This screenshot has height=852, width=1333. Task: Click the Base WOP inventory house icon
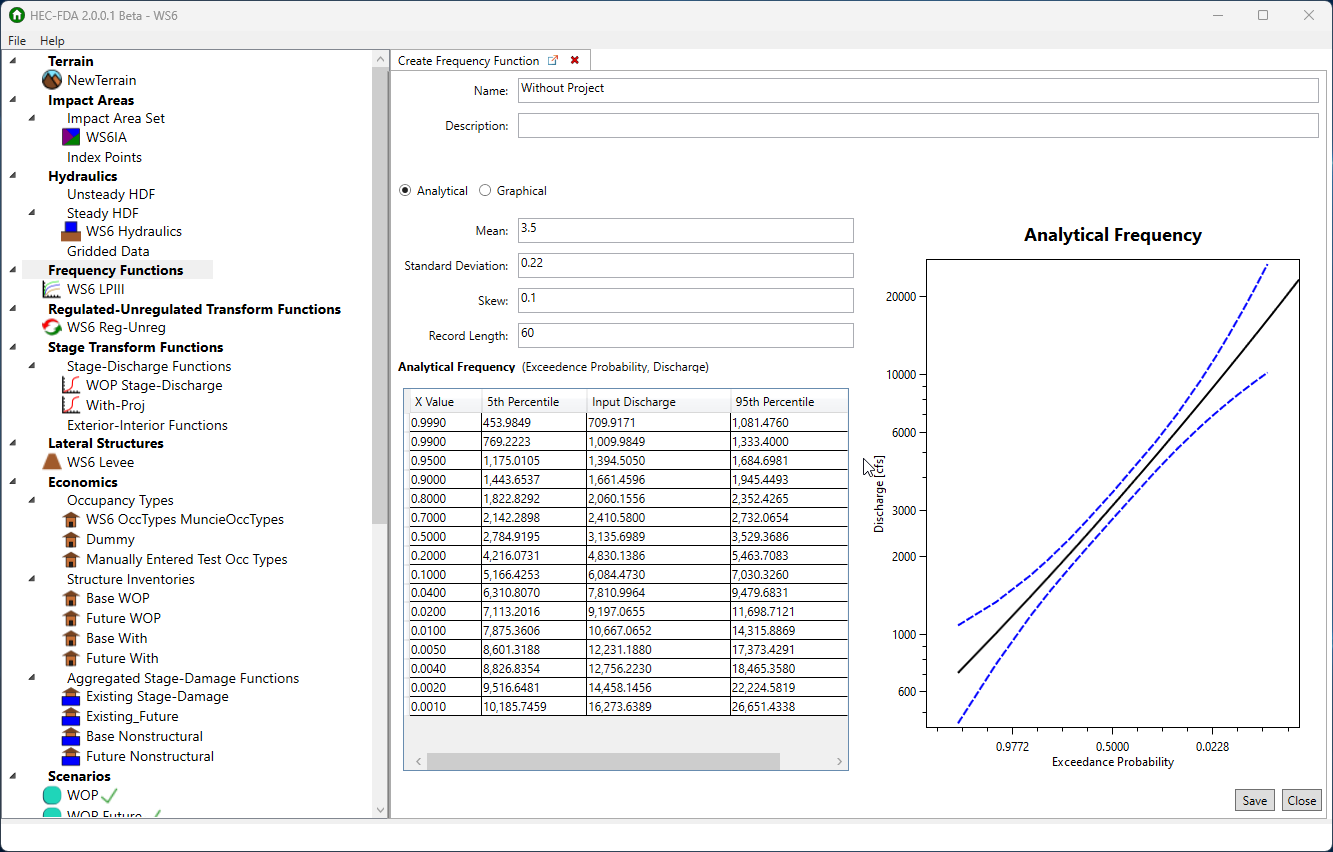coord(71,598)
